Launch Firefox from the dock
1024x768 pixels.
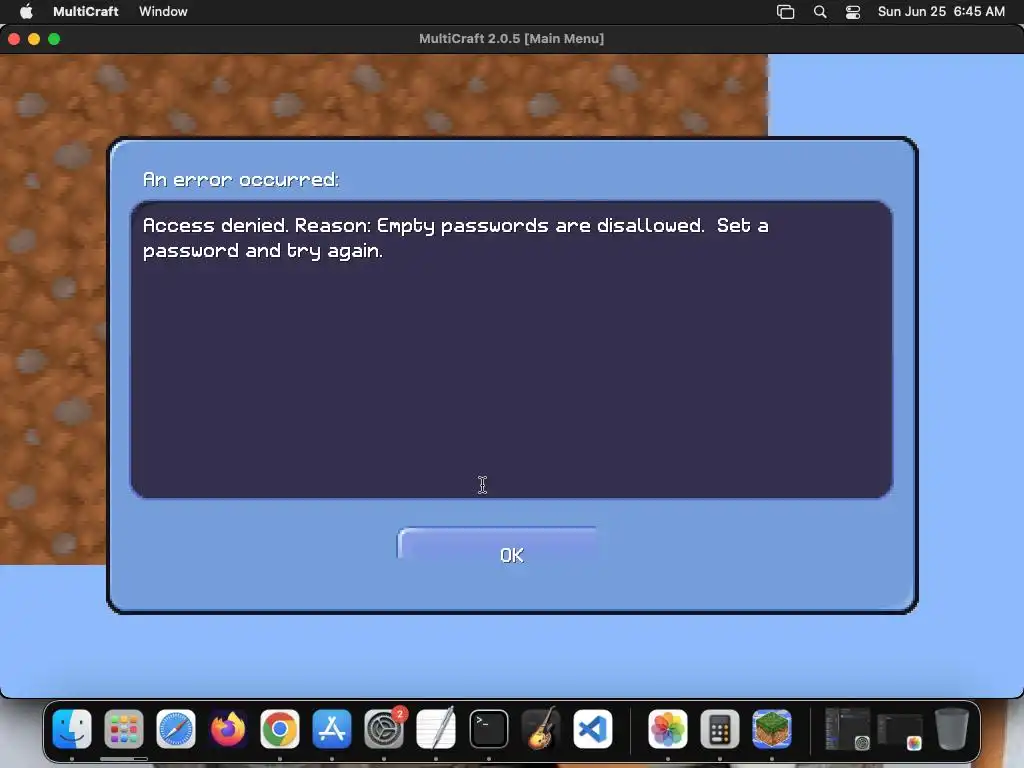coord(228,729)
